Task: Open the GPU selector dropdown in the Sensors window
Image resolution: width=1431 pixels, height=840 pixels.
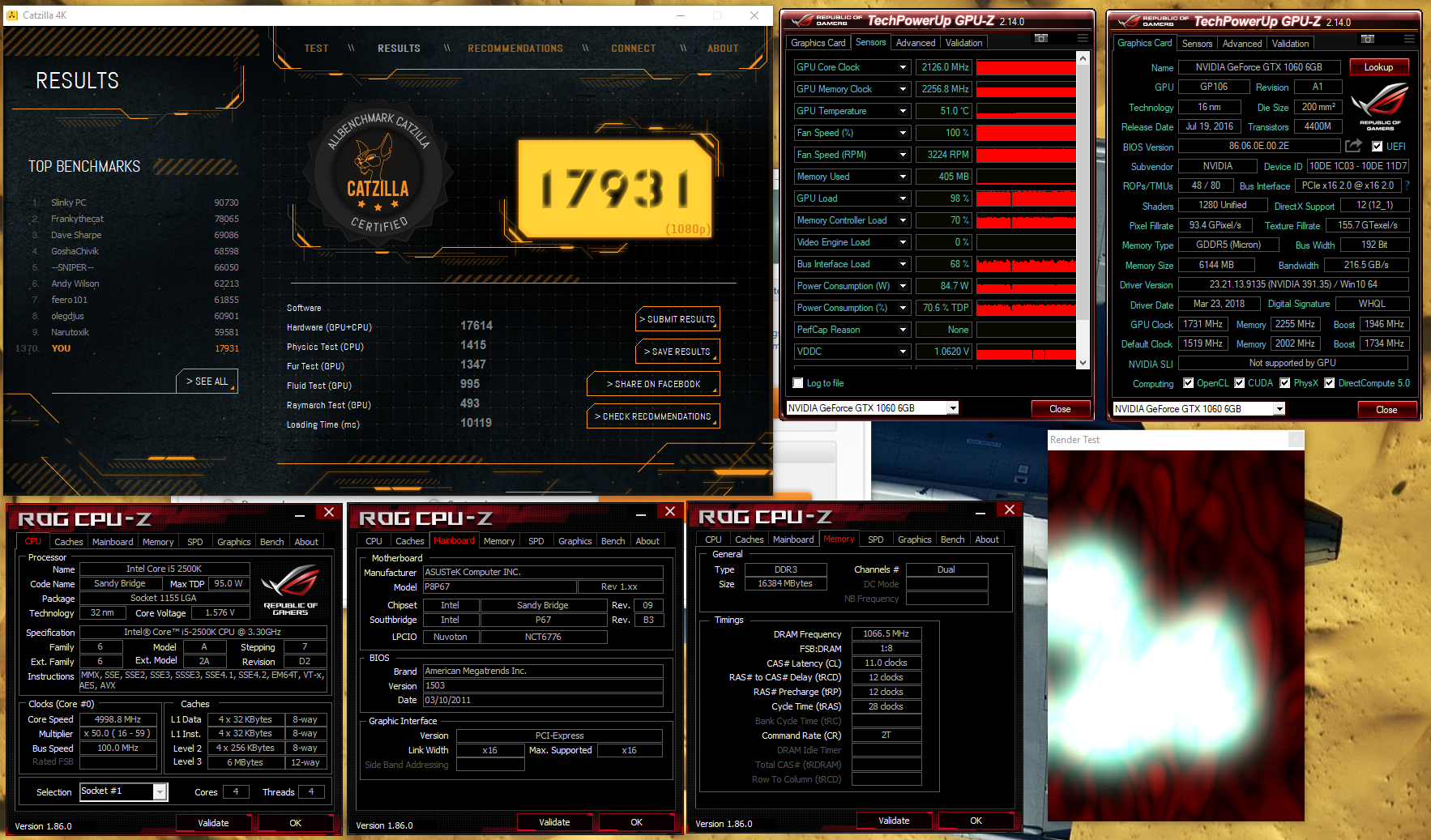Action: click(952, 408)
